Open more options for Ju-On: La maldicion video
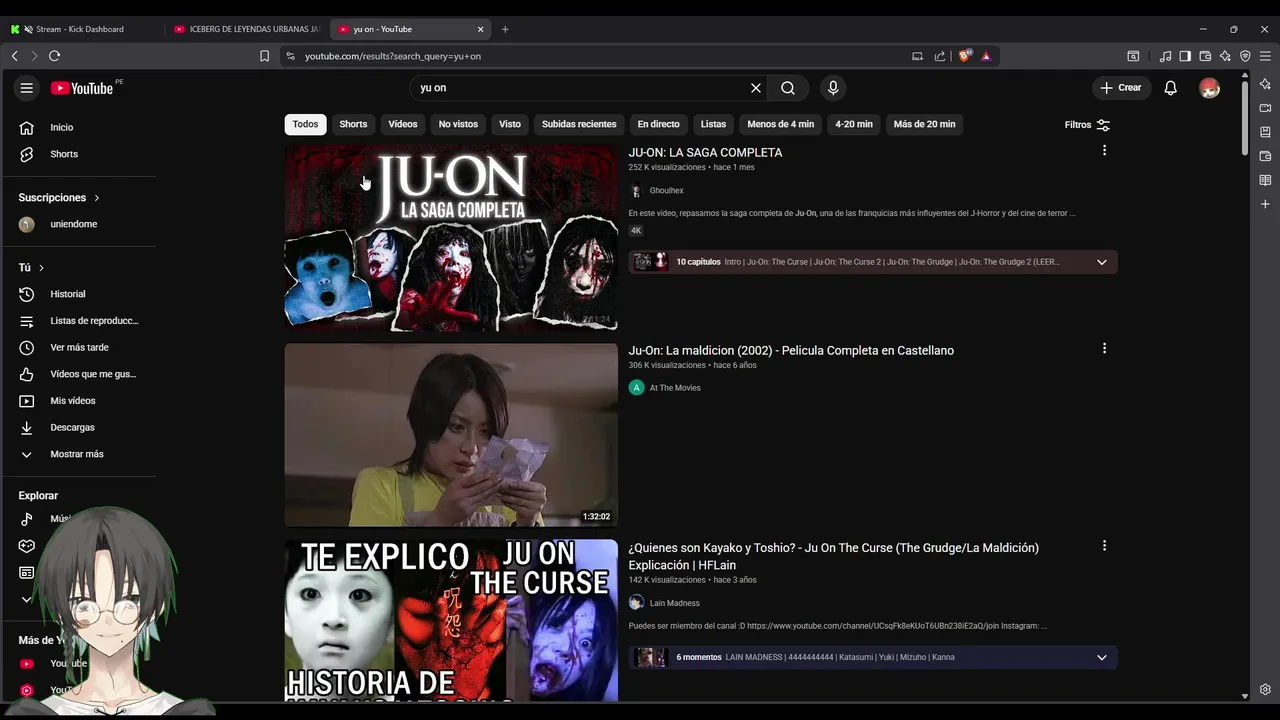The image size is (1280, 720). pos(1104,348)
